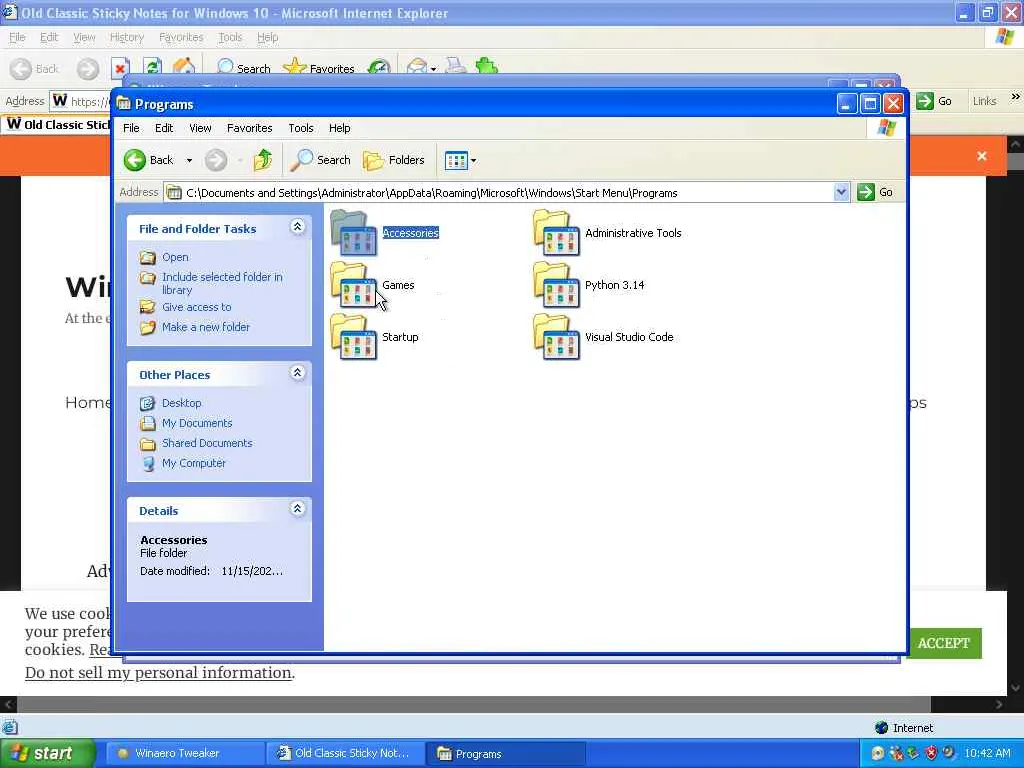Expand Links chevron in Internet Explorer

[1016, 97]
